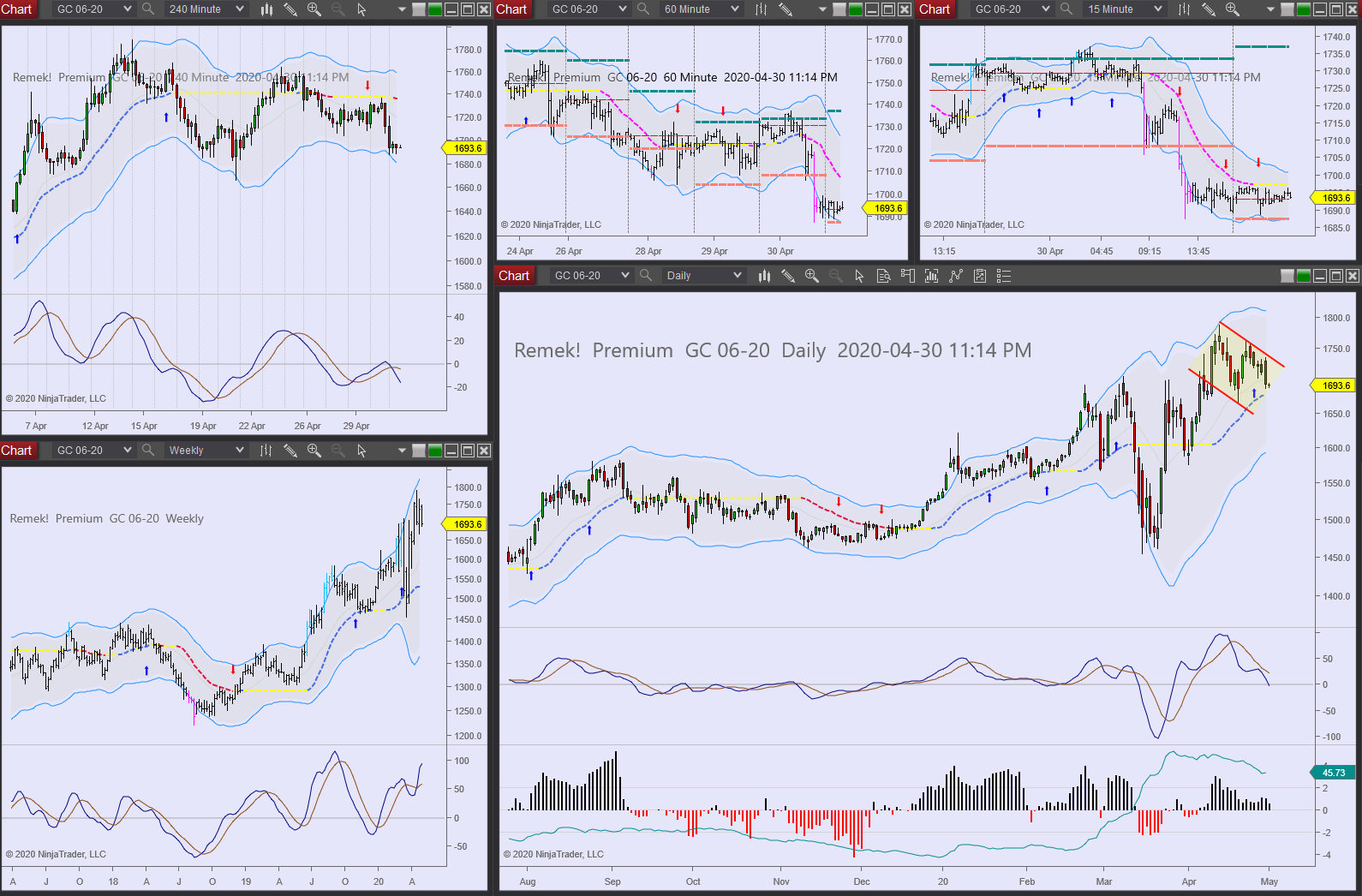Viewport: 1362px width, 896px height.
Task: Open Properties list icon in Daily chart
Action: coord(1004,276)
